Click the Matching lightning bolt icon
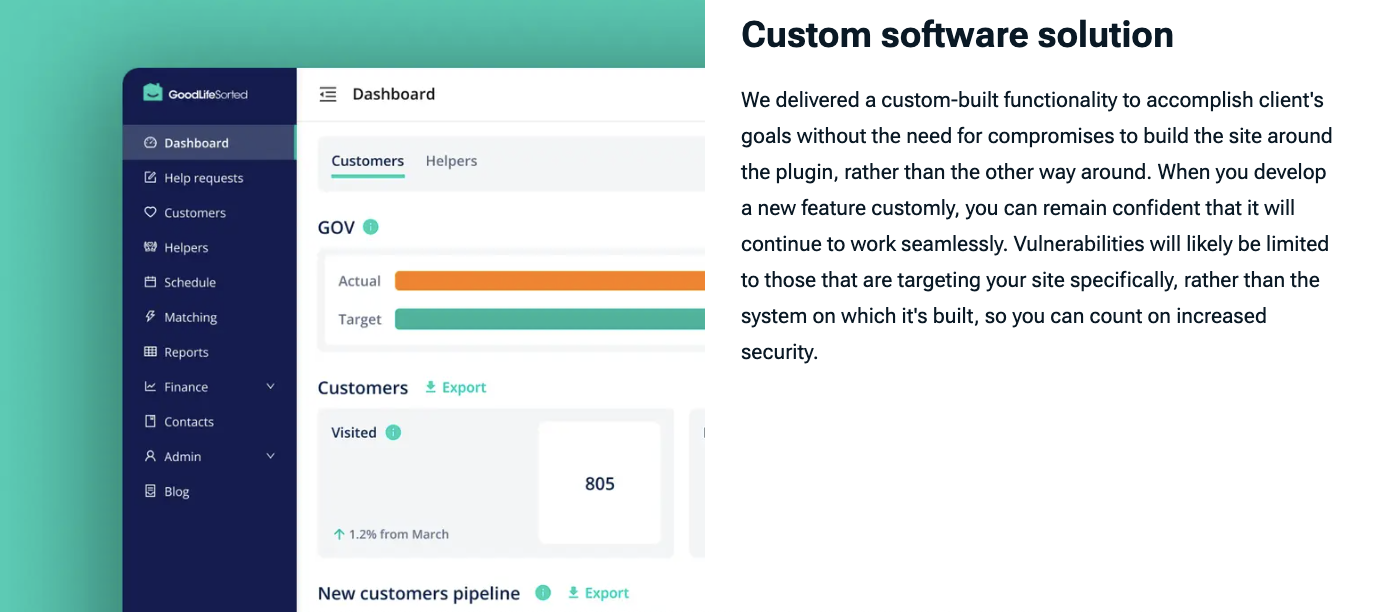 pos(150,317)
